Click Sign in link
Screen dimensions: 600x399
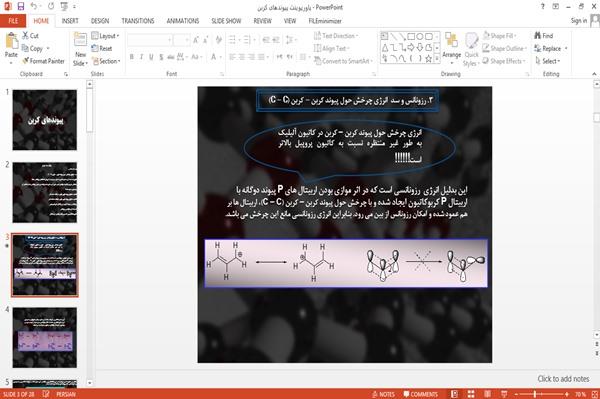tap(579, 21)
